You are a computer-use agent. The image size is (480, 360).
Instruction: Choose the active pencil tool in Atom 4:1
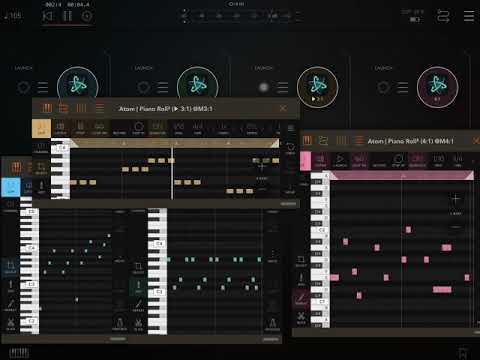tap(301, 299)
